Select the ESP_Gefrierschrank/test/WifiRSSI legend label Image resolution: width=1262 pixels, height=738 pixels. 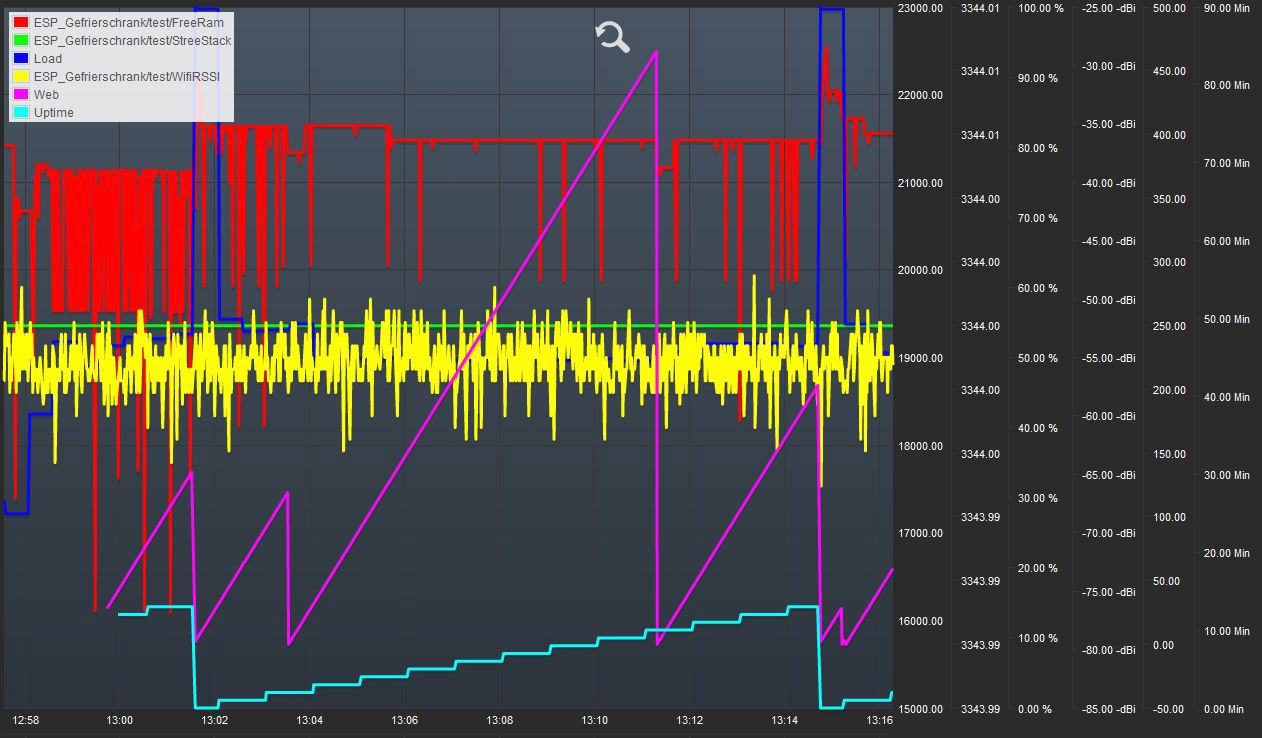tap(127, 76)
